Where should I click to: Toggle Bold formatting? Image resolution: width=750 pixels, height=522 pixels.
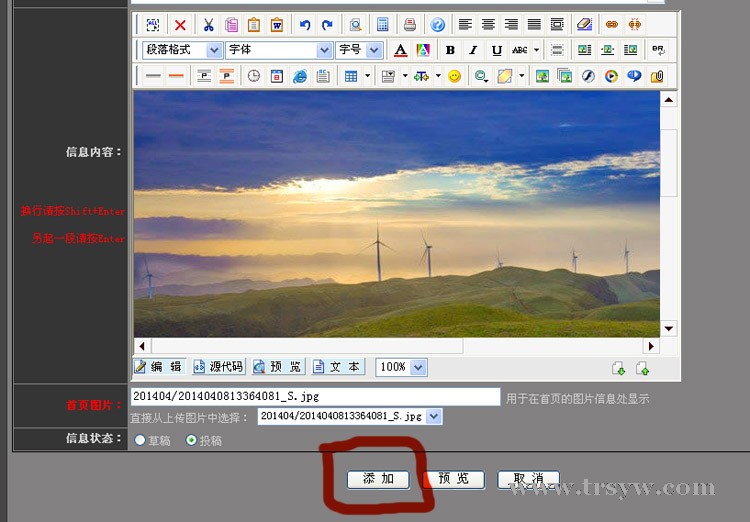tap(450, 50)
